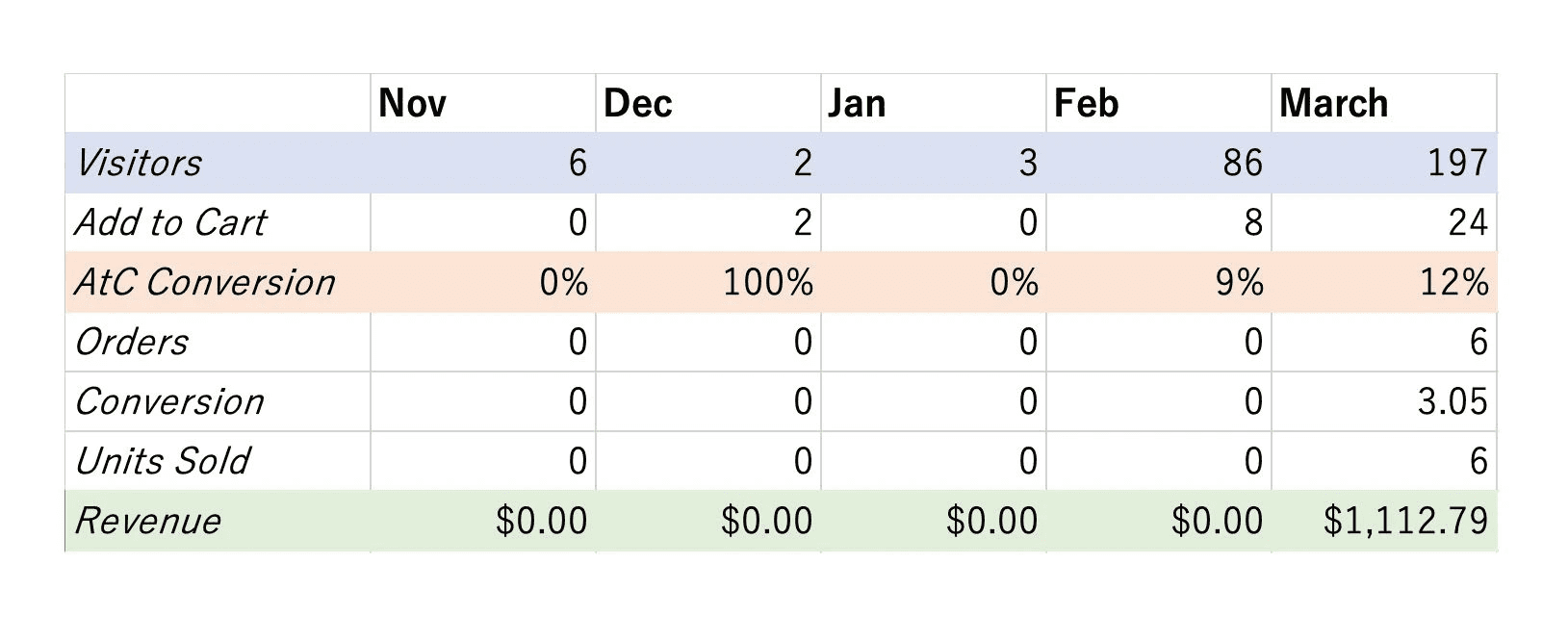Select the AtC Conversion row label
The height and width of the screenshot is (641, 1568).
coord(218,282)
